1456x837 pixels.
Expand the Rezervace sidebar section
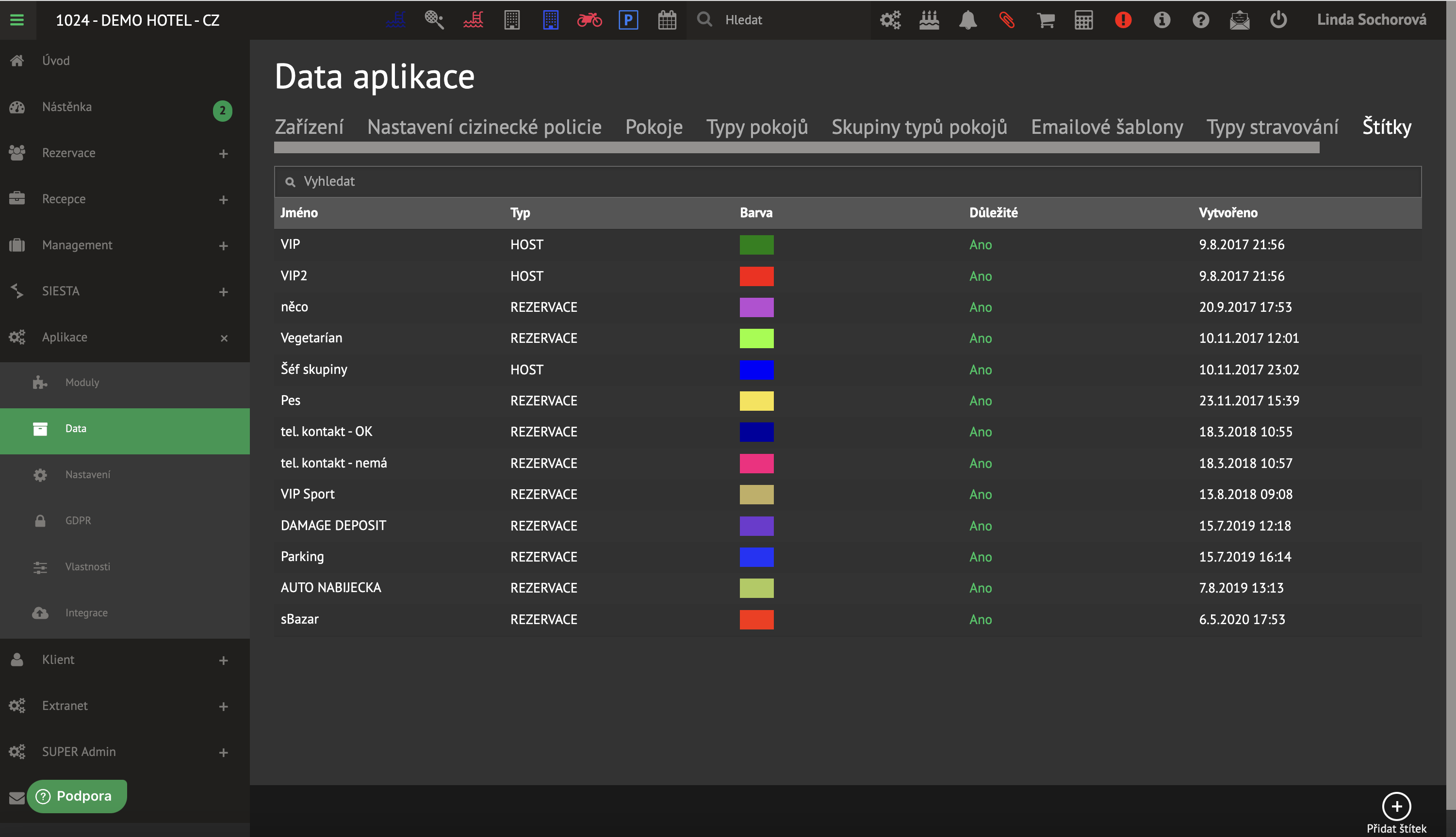pyautogui.click(x=223, y=154)
